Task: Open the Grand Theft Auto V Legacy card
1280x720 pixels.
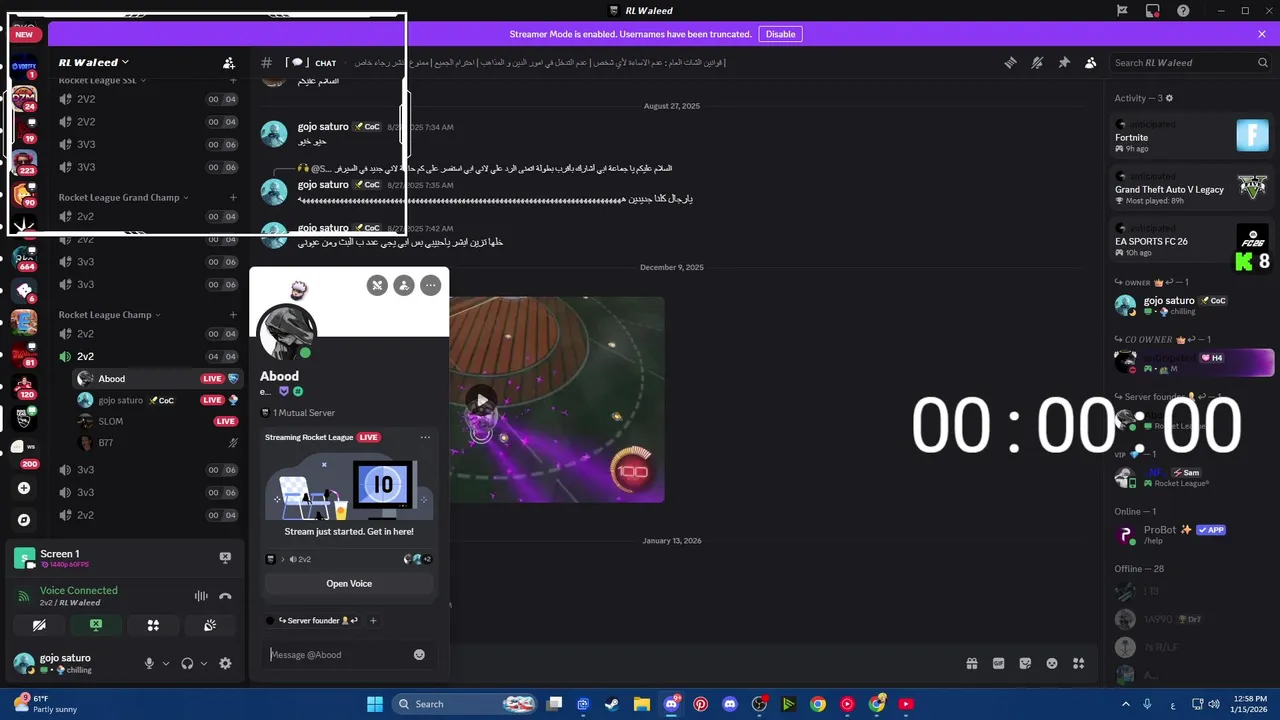Action: (x=1192, y=188)
